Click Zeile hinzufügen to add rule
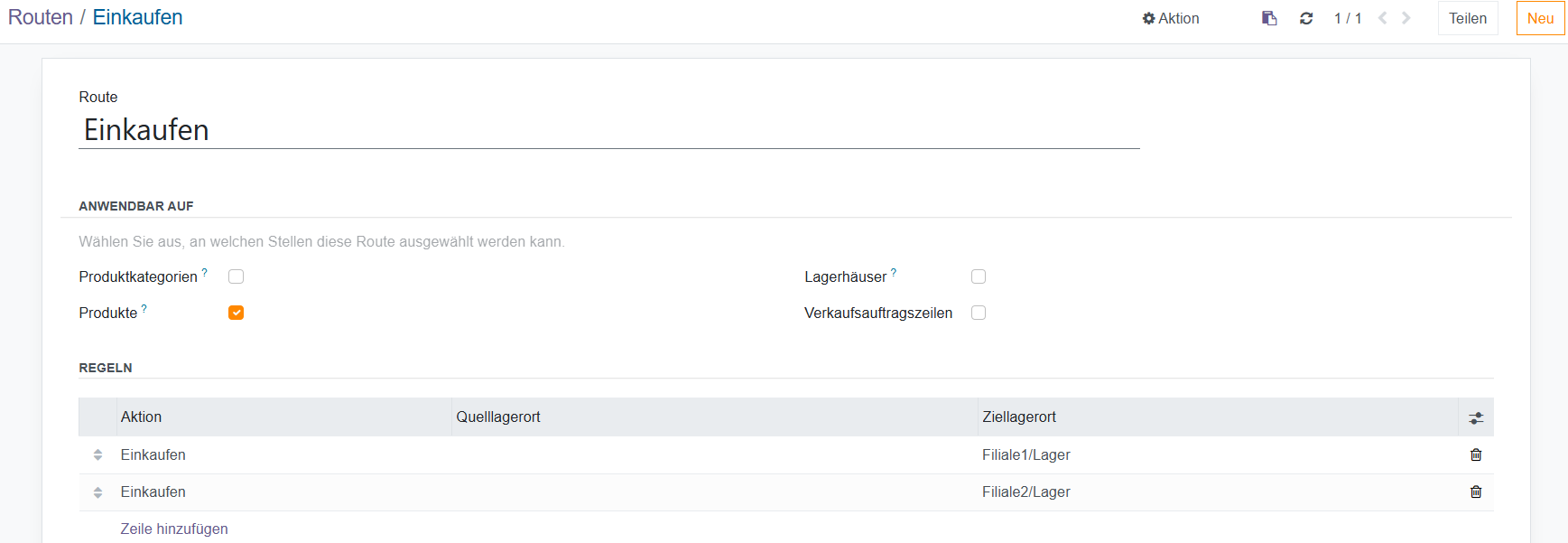Viewport: 1568px width, 543px height. 174,529
